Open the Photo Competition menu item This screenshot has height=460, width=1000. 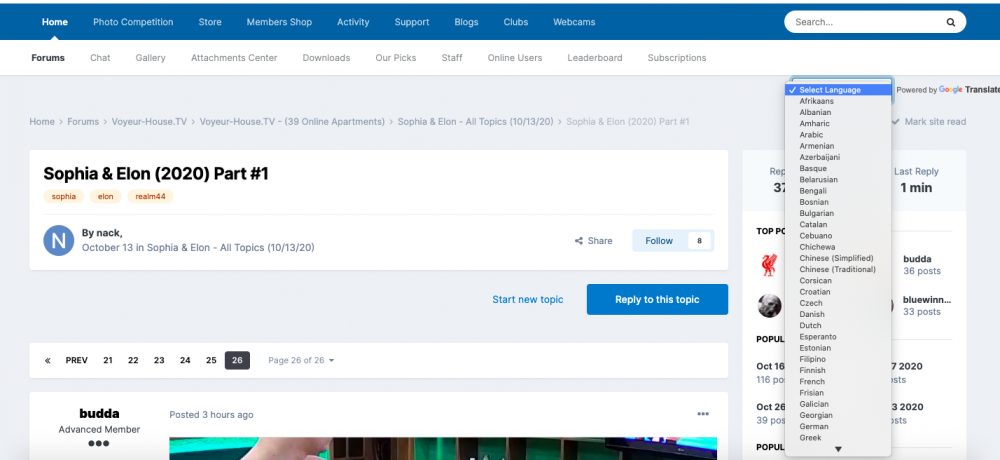click(133, 22)
